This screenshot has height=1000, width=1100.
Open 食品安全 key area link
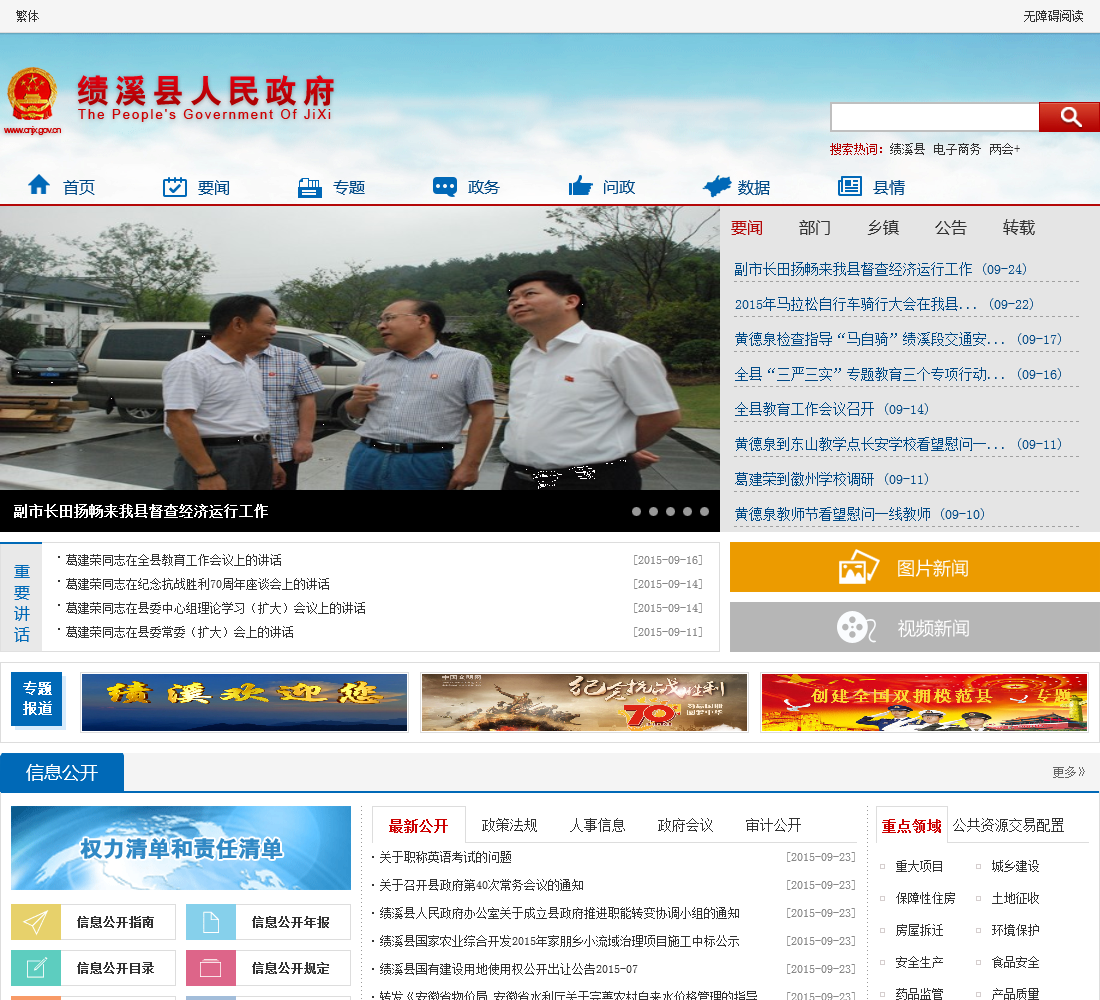(x=1015, y=962)
